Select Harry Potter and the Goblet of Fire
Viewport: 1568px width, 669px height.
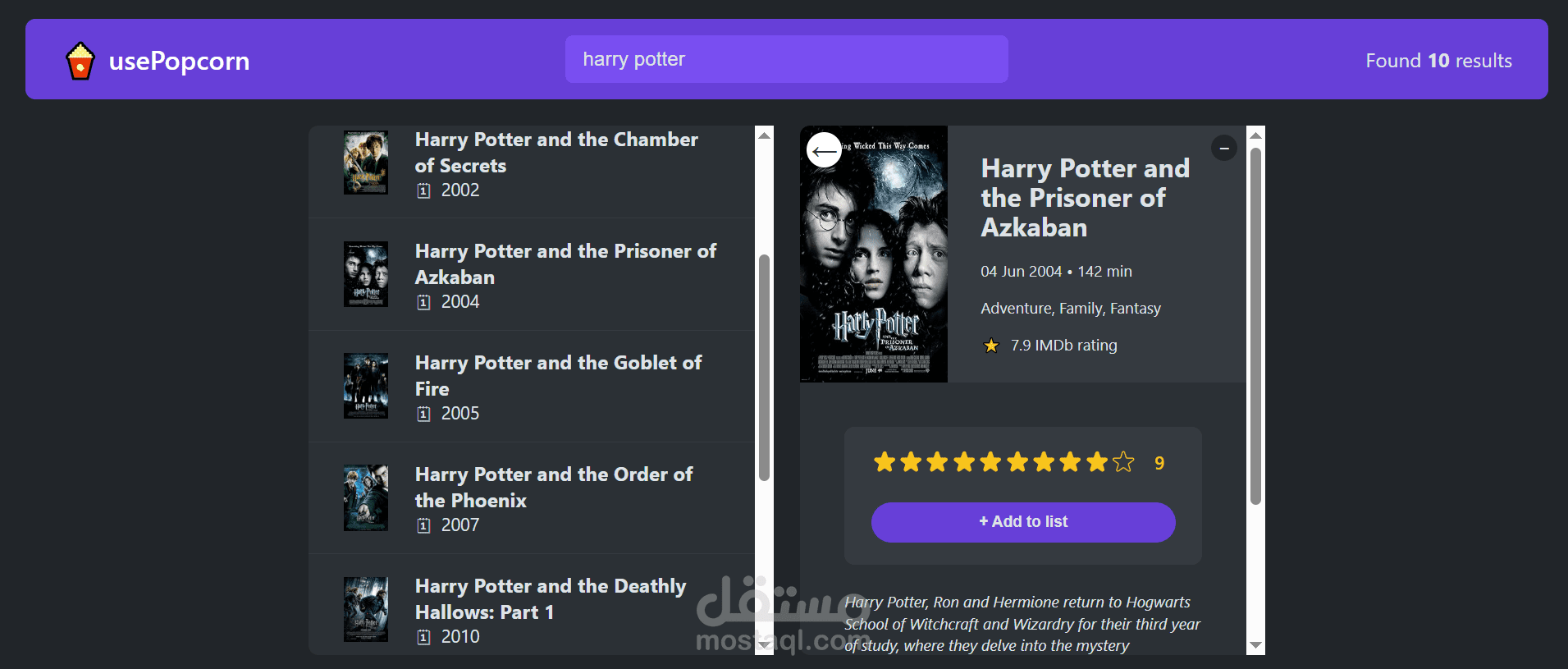[x=532, y=387]
